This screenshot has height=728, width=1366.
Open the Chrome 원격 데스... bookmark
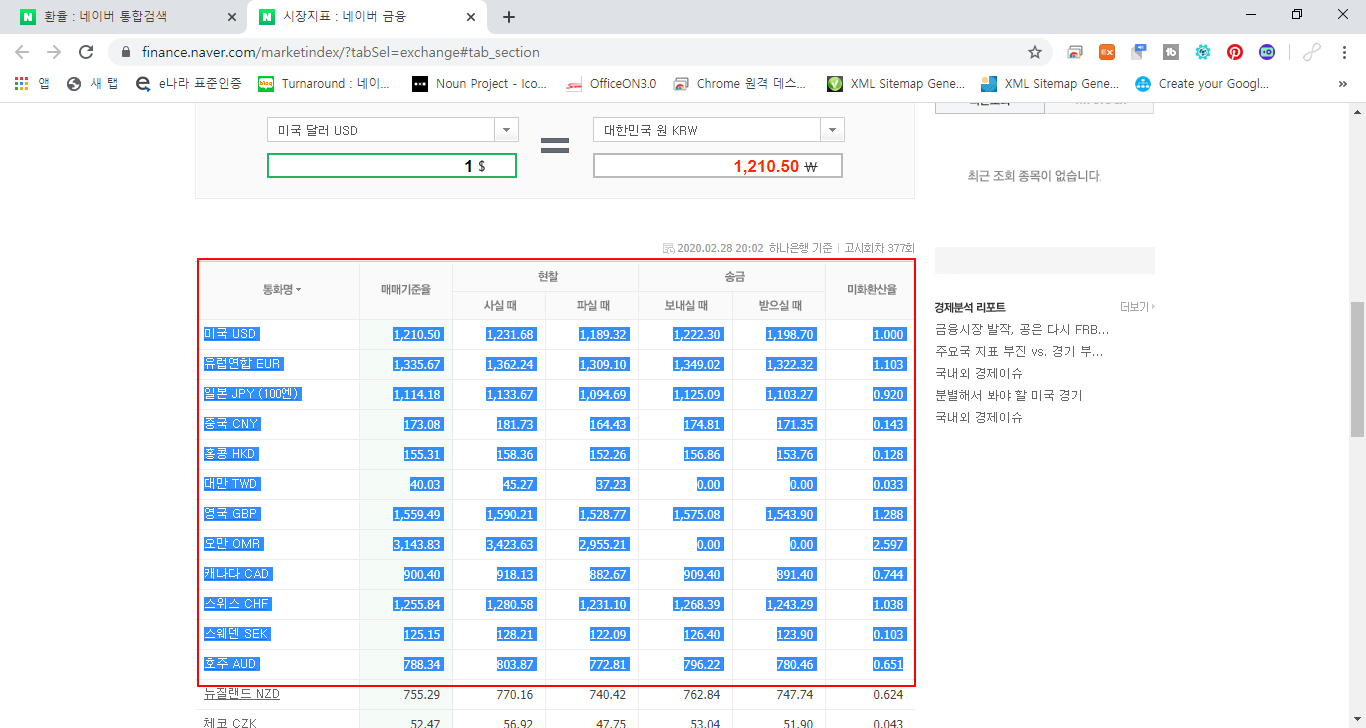click(x=739, y=84)
